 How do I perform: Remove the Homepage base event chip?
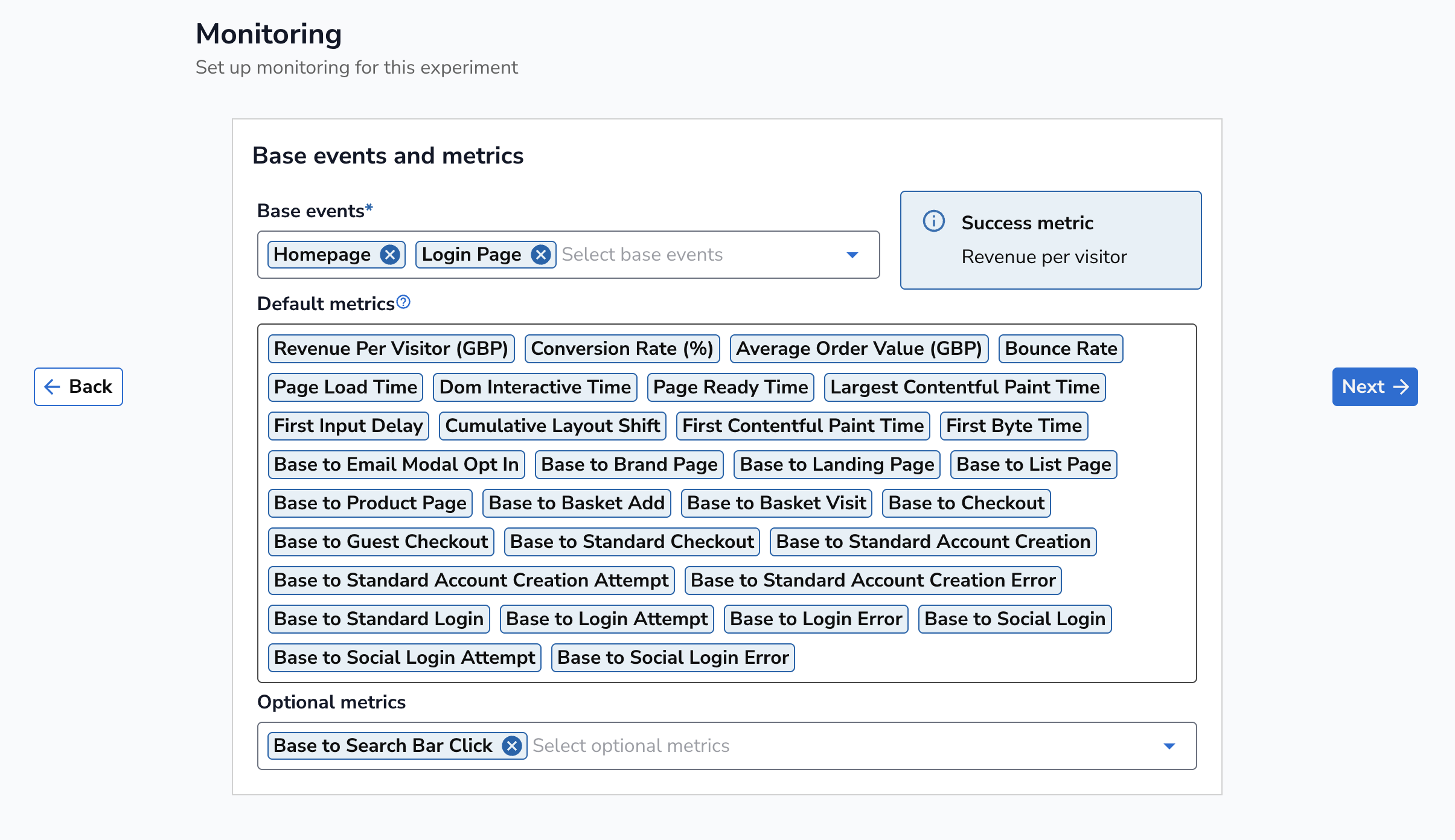click(x=390, y=255)
